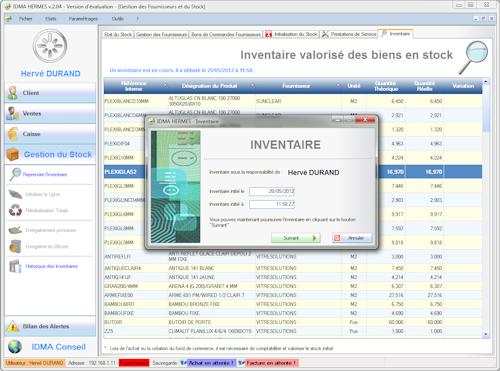Open the Ventes section in the sidebar
500x371 pixels.
click(x=50, y=114)
